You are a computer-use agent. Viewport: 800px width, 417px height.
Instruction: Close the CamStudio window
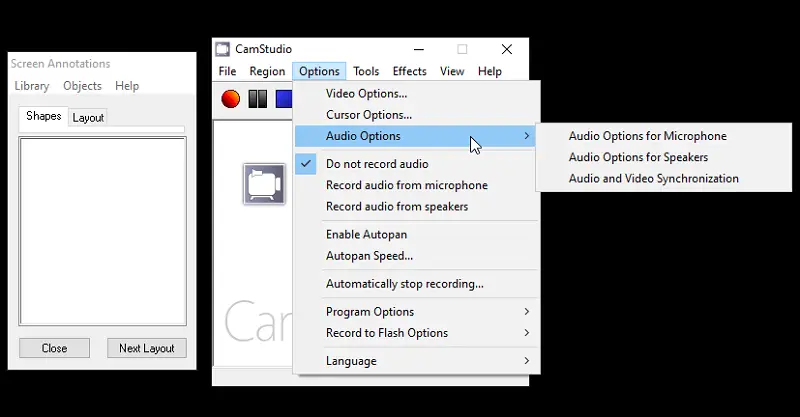[507, 49]
